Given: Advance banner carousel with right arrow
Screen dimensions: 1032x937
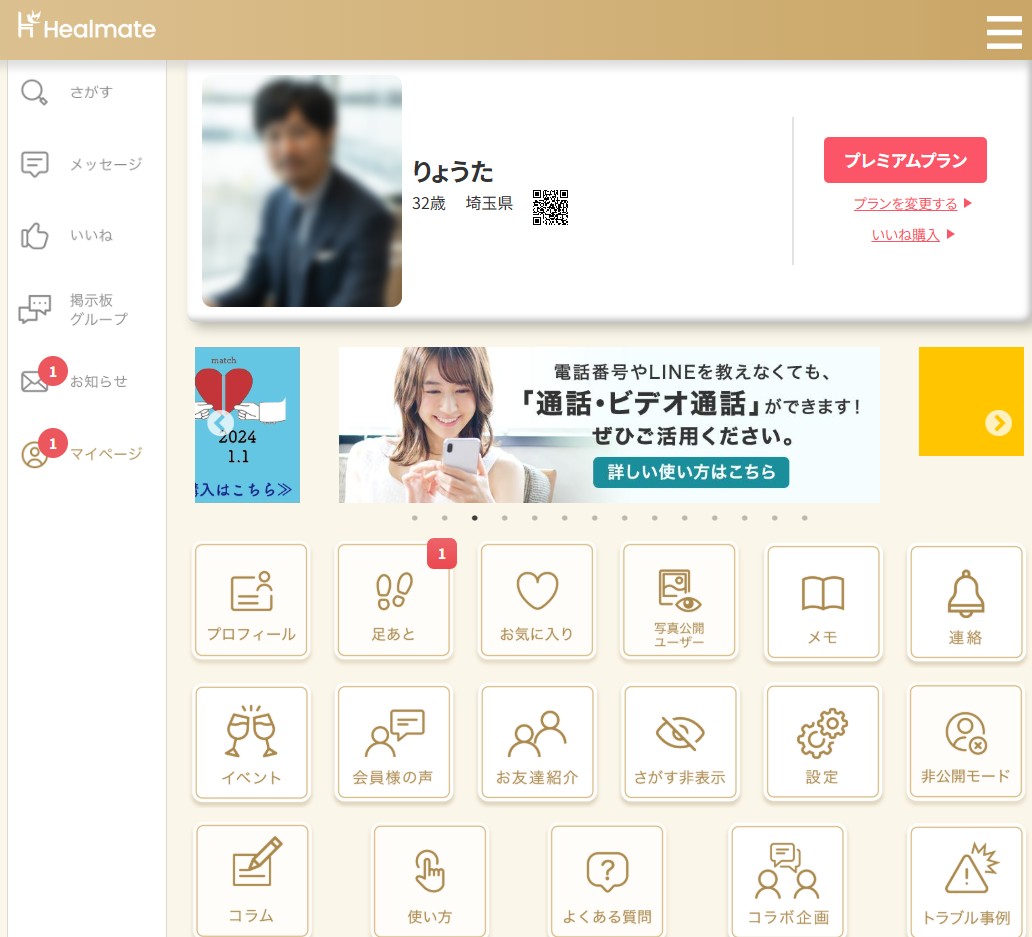Looking at the screenshot, I should point(998,423).
